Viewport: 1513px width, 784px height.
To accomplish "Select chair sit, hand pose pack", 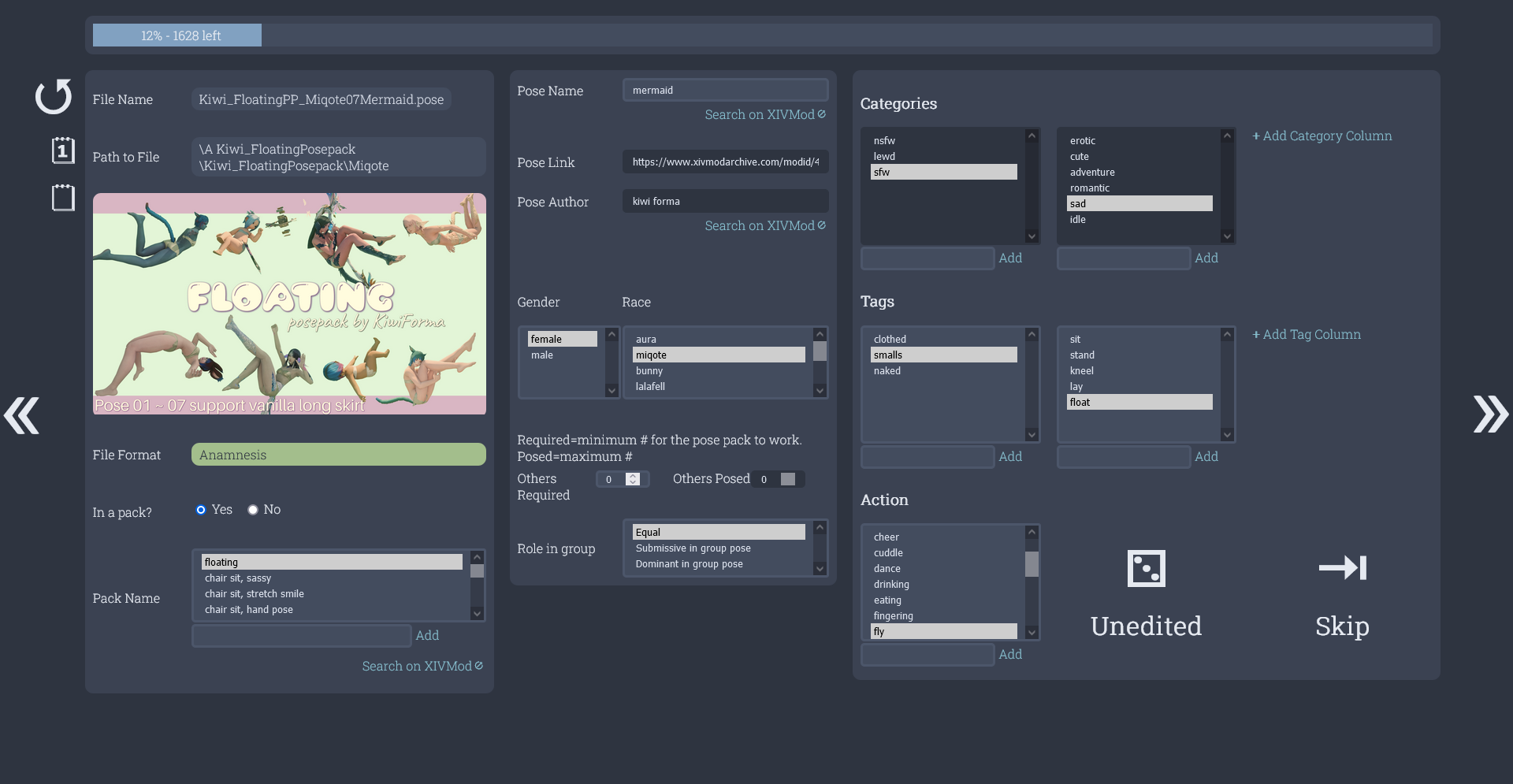I will click(332, 609).
